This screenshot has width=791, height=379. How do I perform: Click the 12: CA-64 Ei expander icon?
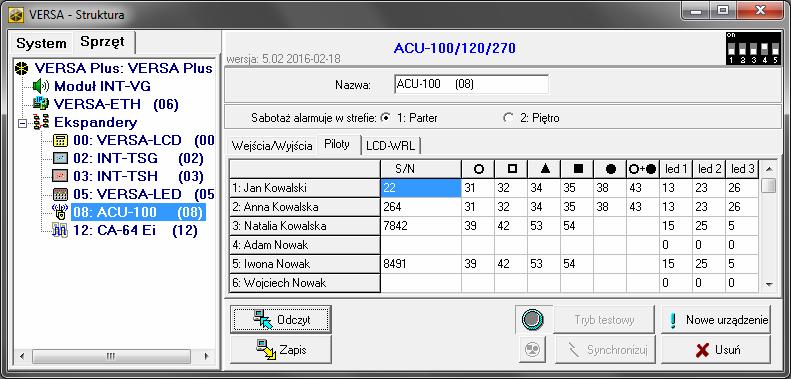point(61,231)
